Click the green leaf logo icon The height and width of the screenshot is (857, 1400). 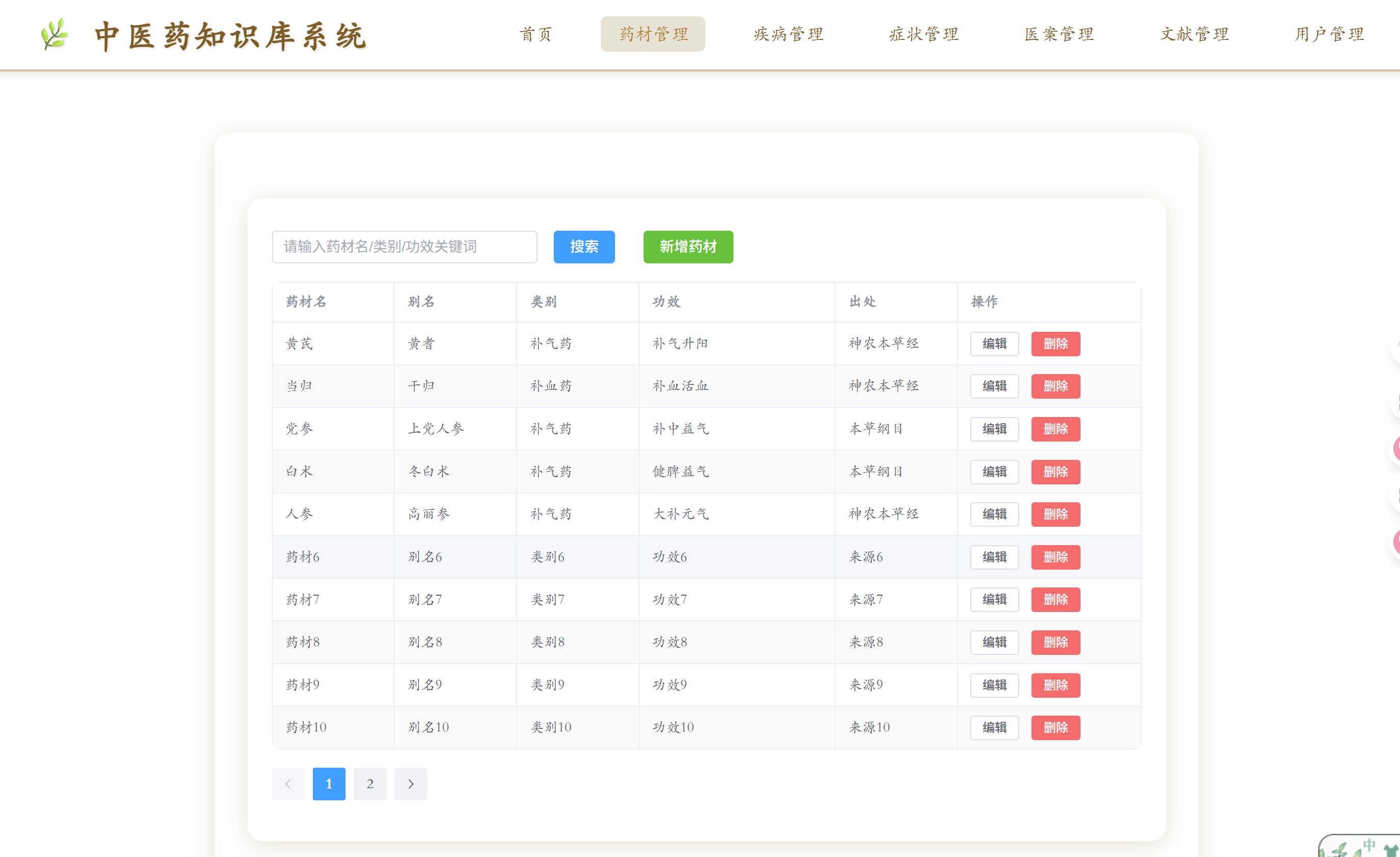click(55, 34)
